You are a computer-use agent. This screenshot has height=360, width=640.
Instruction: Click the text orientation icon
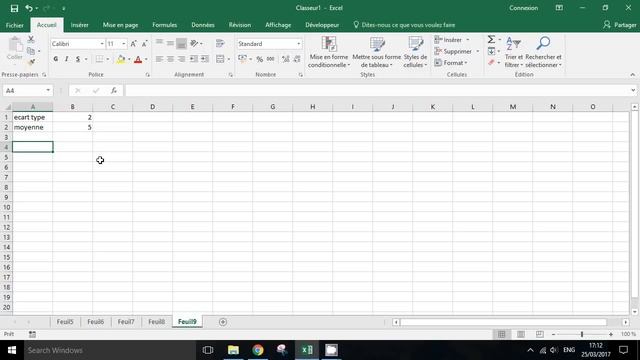[x=194, y=43]
